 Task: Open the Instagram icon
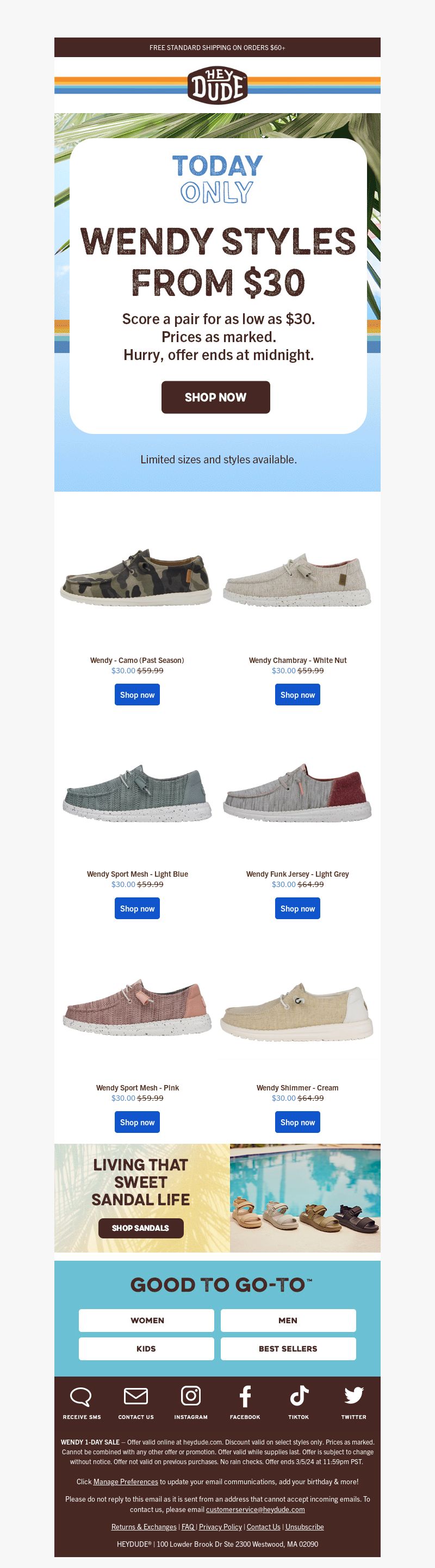coord(190,1395)
